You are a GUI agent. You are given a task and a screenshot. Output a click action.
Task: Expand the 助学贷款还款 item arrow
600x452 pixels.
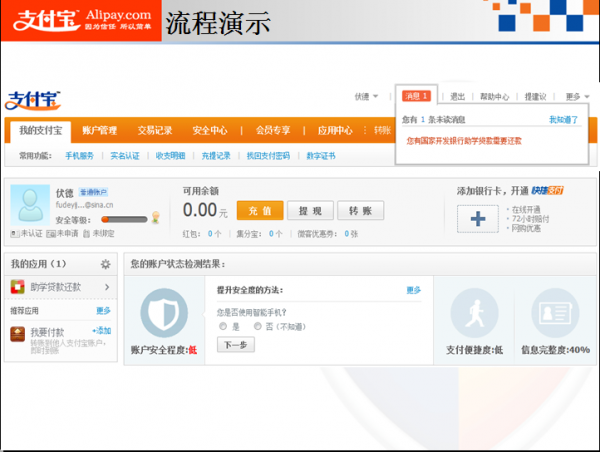coord(106,288)
